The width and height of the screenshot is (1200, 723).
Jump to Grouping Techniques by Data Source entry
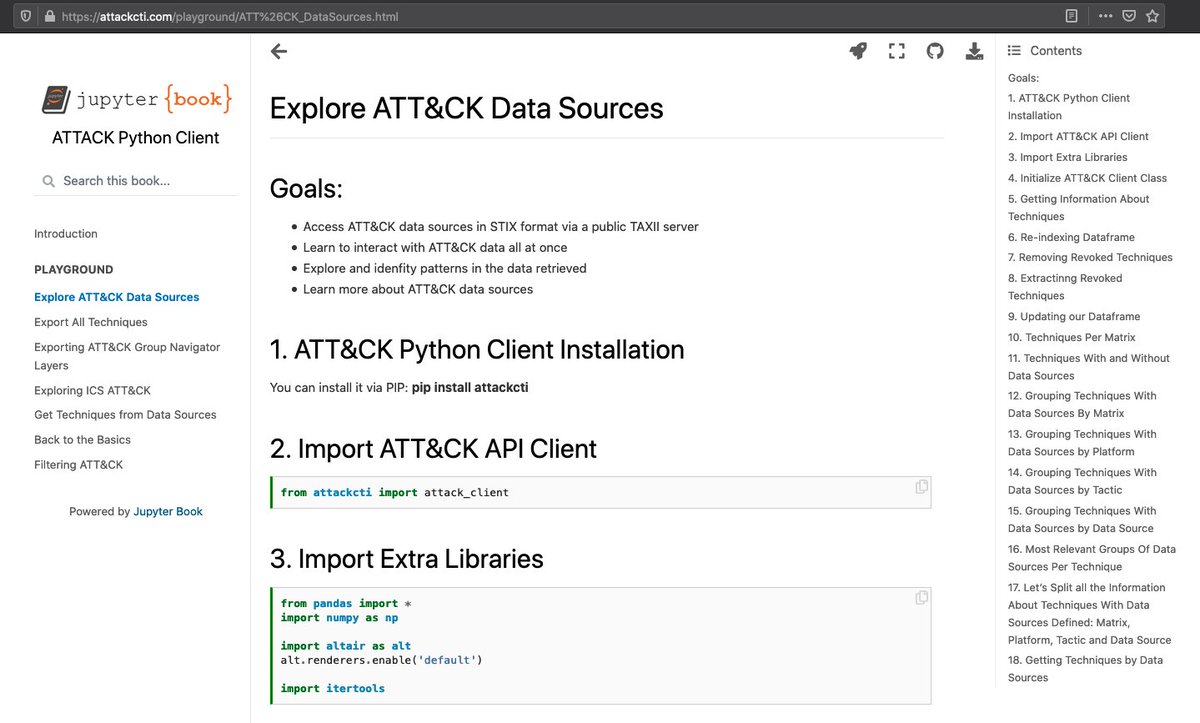1082,519
